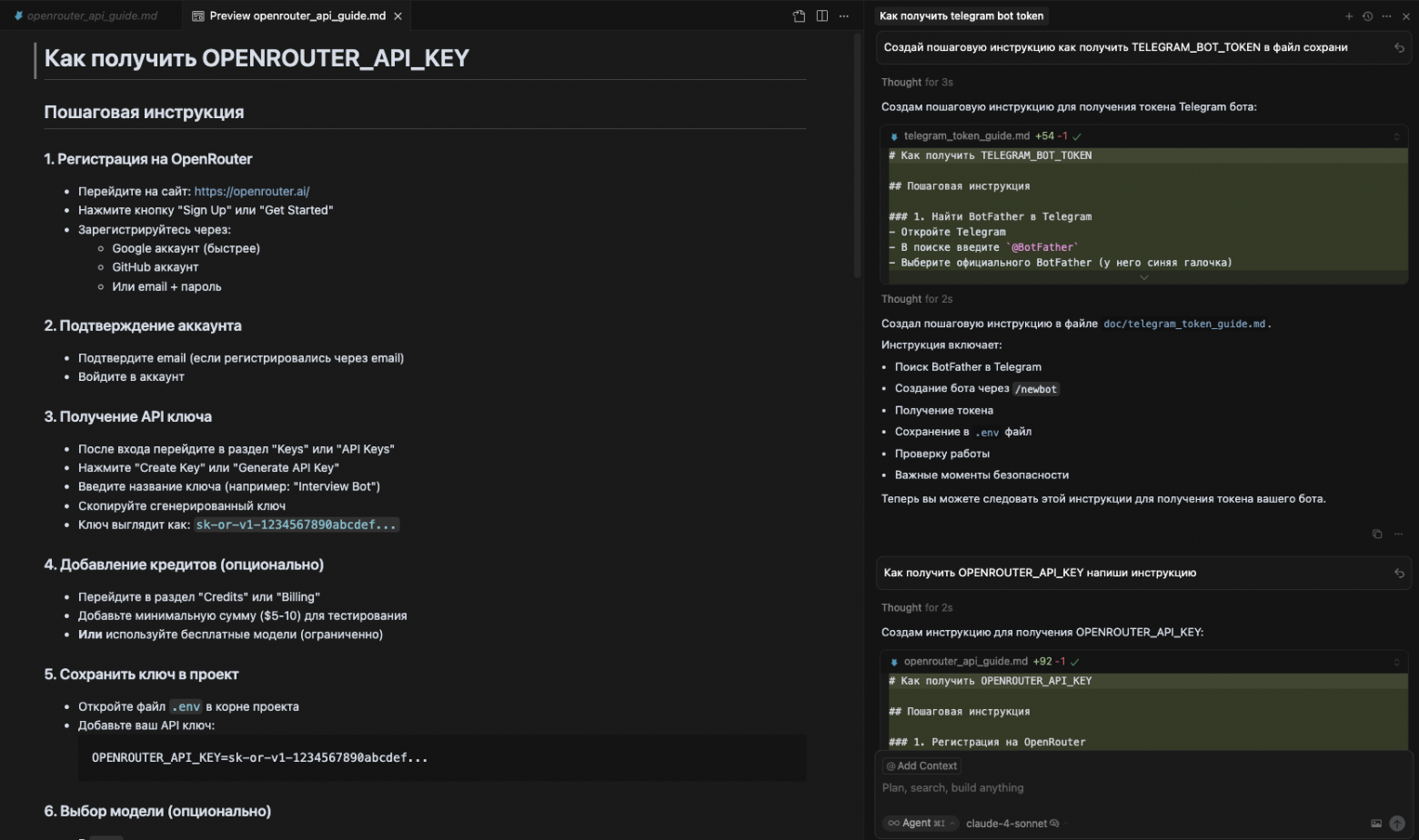Click the 'Пошаговая инструкция' preview heading
Viewport: 1419px width, 840px height.
pos(144,113)
